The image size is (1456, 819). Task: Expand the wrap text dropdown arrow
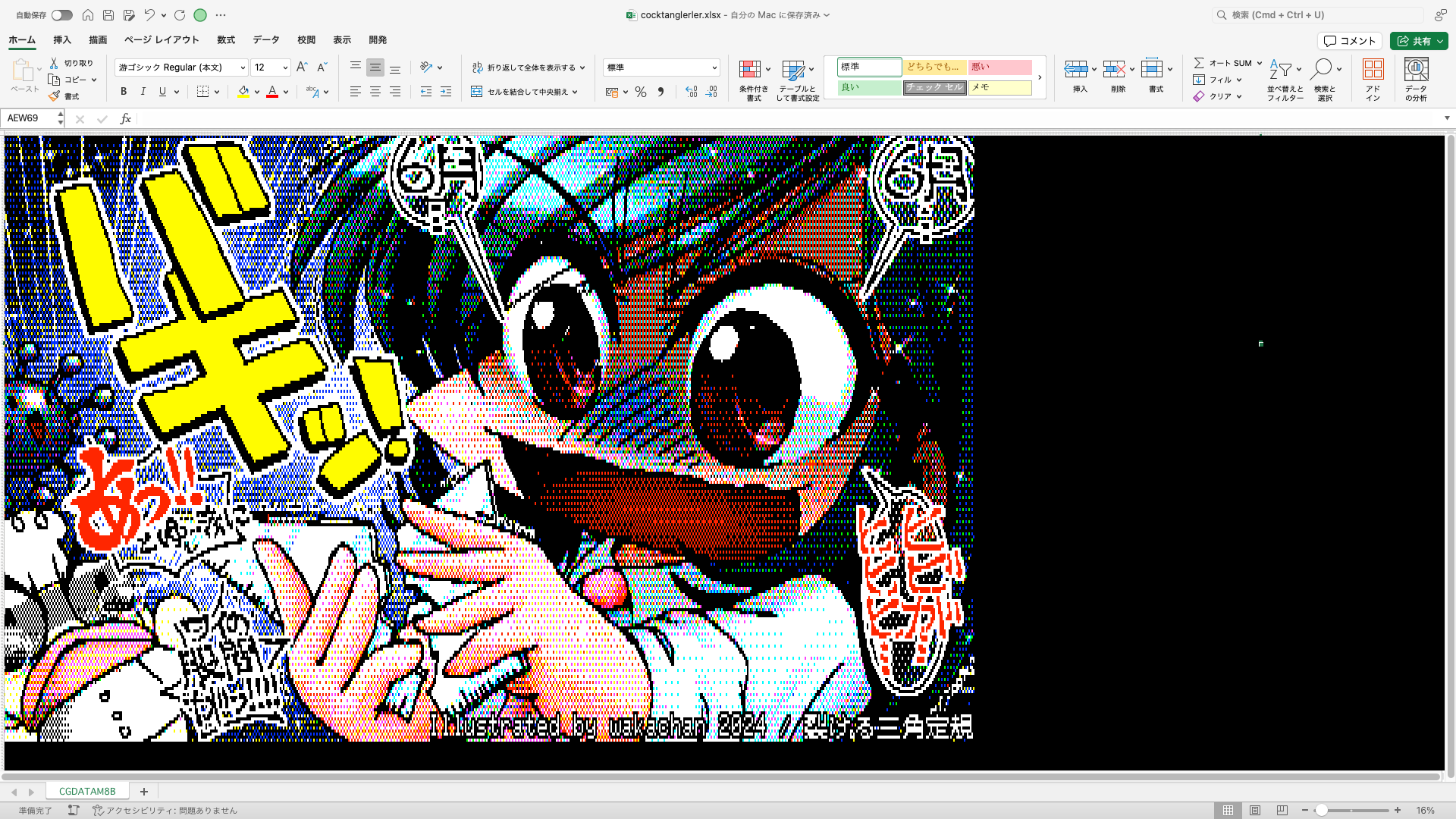click(x=582, y=67)
